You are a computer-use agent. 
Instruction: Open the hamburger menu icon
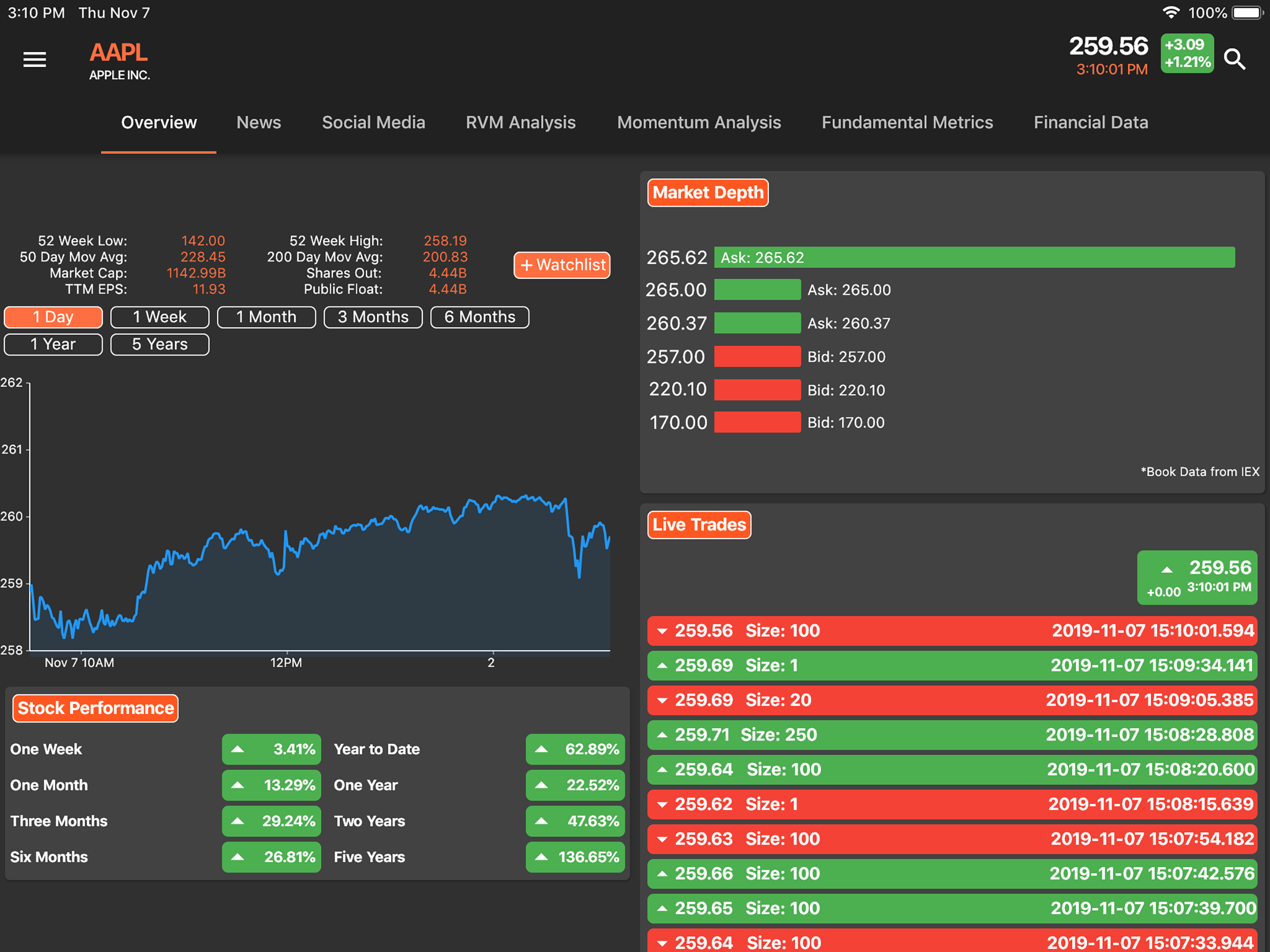pos(34,59)
